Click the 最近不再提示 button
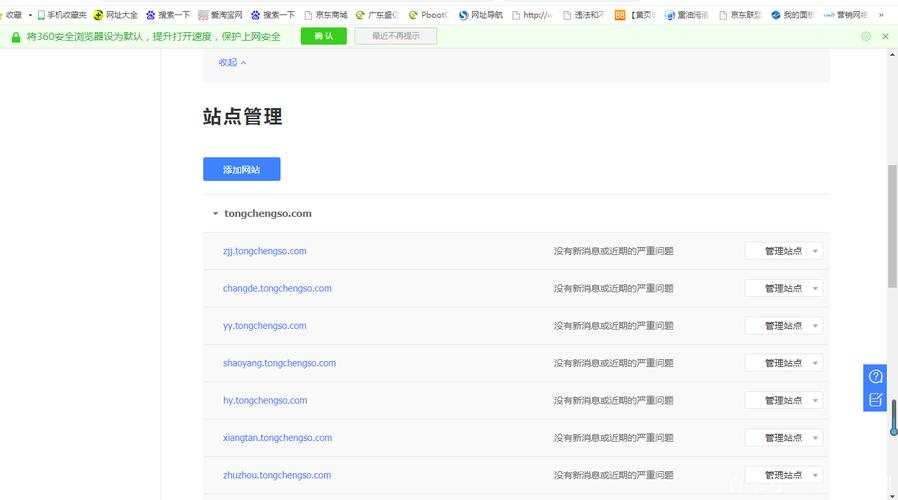 [395, 36]
